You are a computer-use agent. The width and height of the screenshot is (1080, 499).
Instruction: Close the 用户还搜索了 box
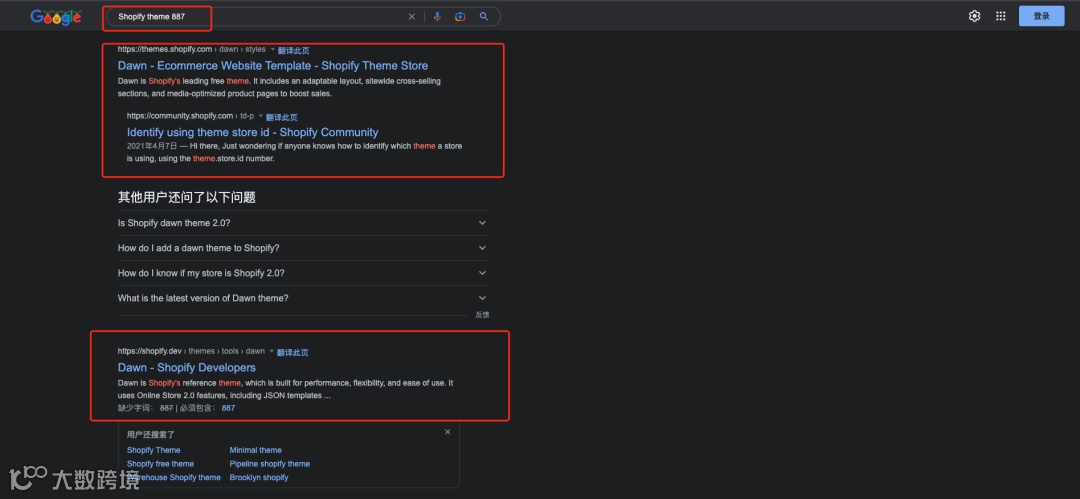[448, 431]
